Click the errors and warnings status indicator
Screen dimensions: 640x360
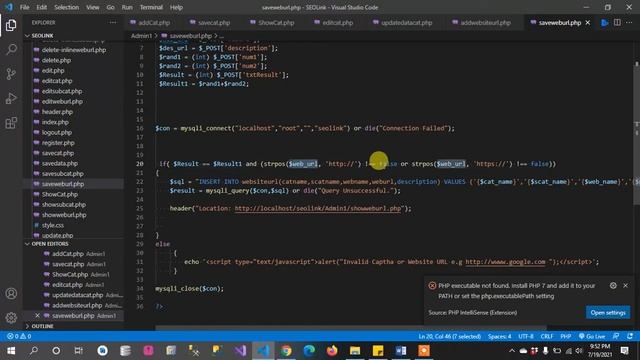(19, 336)
